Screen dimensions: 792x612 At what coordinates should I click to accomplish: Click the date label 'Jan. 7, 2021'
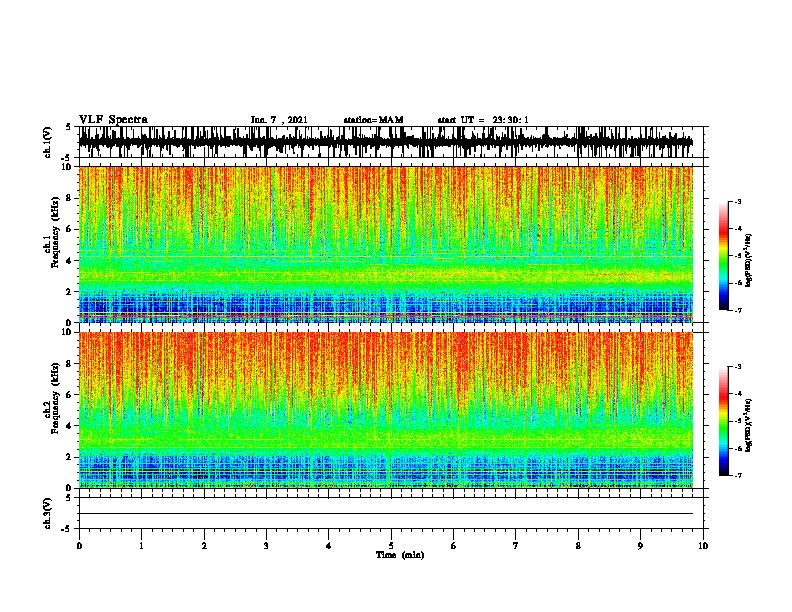[x=279, y=120]
